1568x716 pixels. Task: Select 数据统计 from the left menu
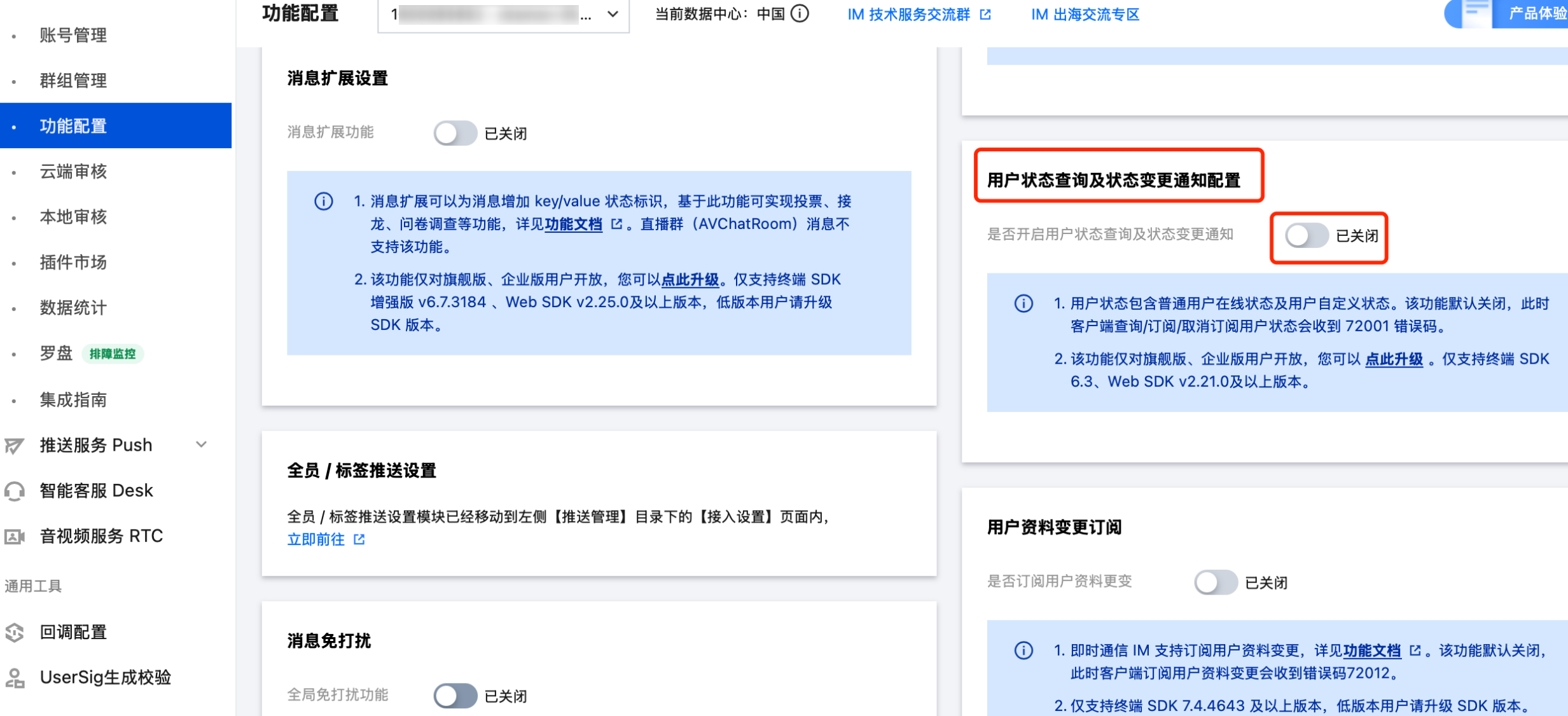click(x=73, y=308)
